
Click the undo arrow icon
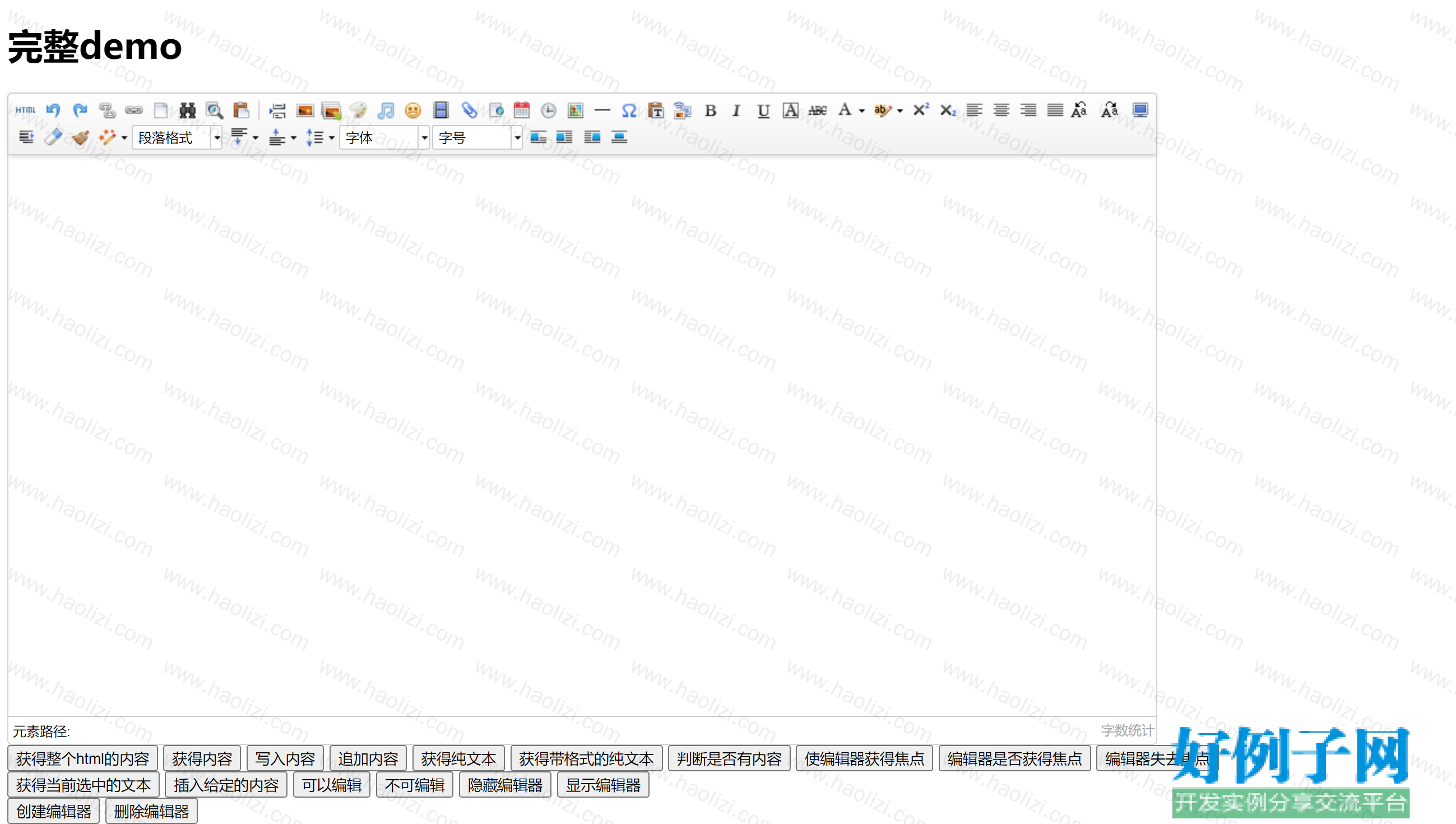click(53, 110)
